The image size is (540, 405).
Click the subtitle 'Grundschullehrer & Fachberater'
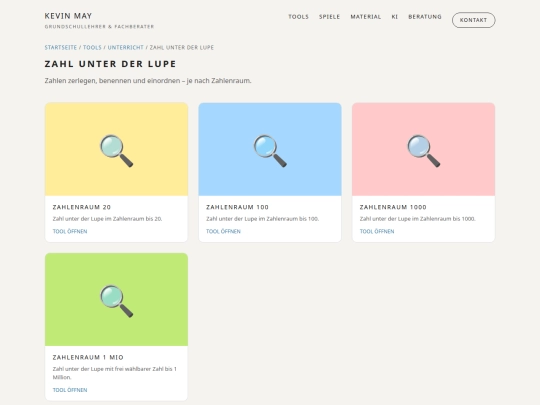[x=99, y=27]
